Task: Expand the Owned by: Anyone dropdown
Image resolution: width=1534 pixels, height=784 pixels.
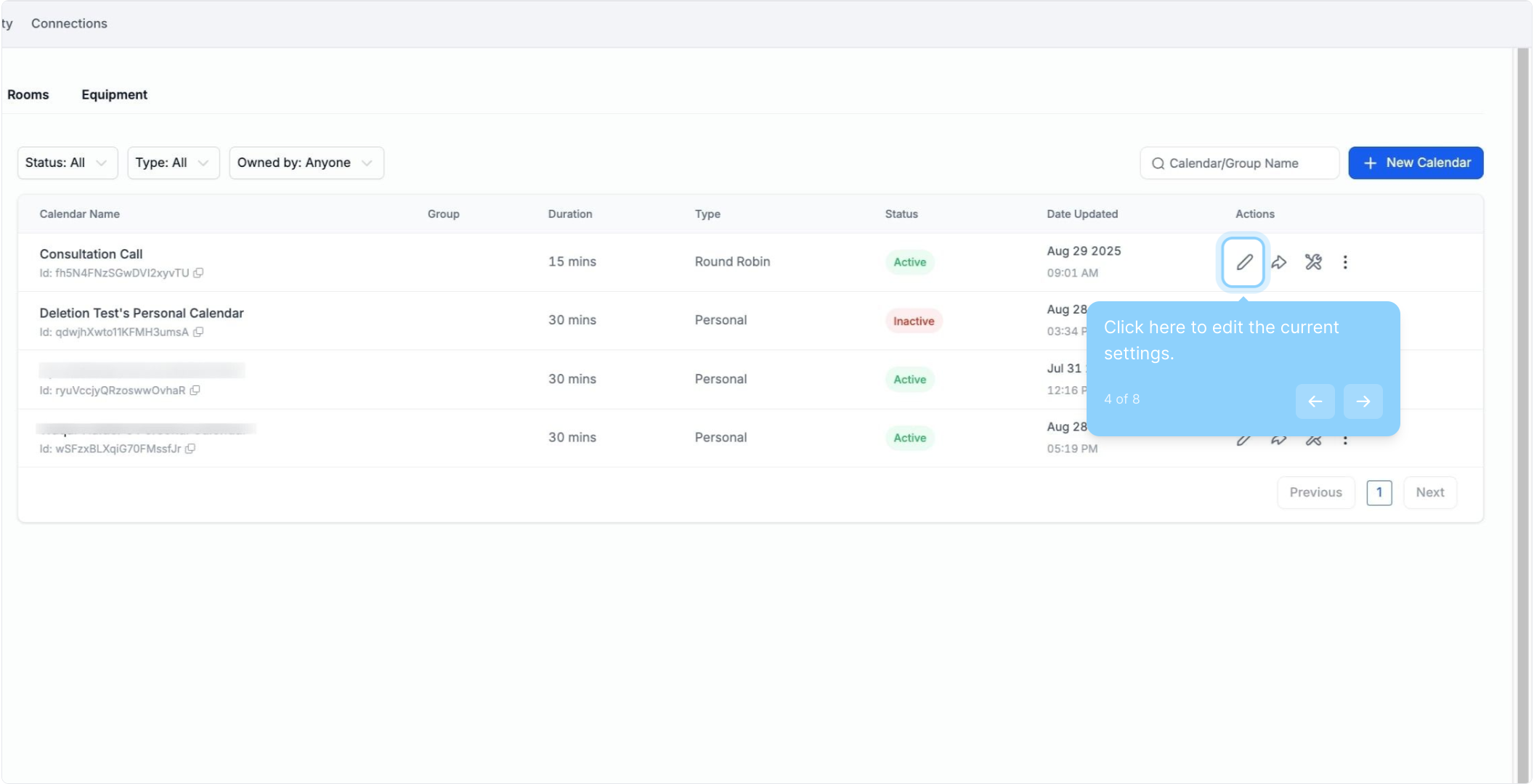Action: click(306, 163)
